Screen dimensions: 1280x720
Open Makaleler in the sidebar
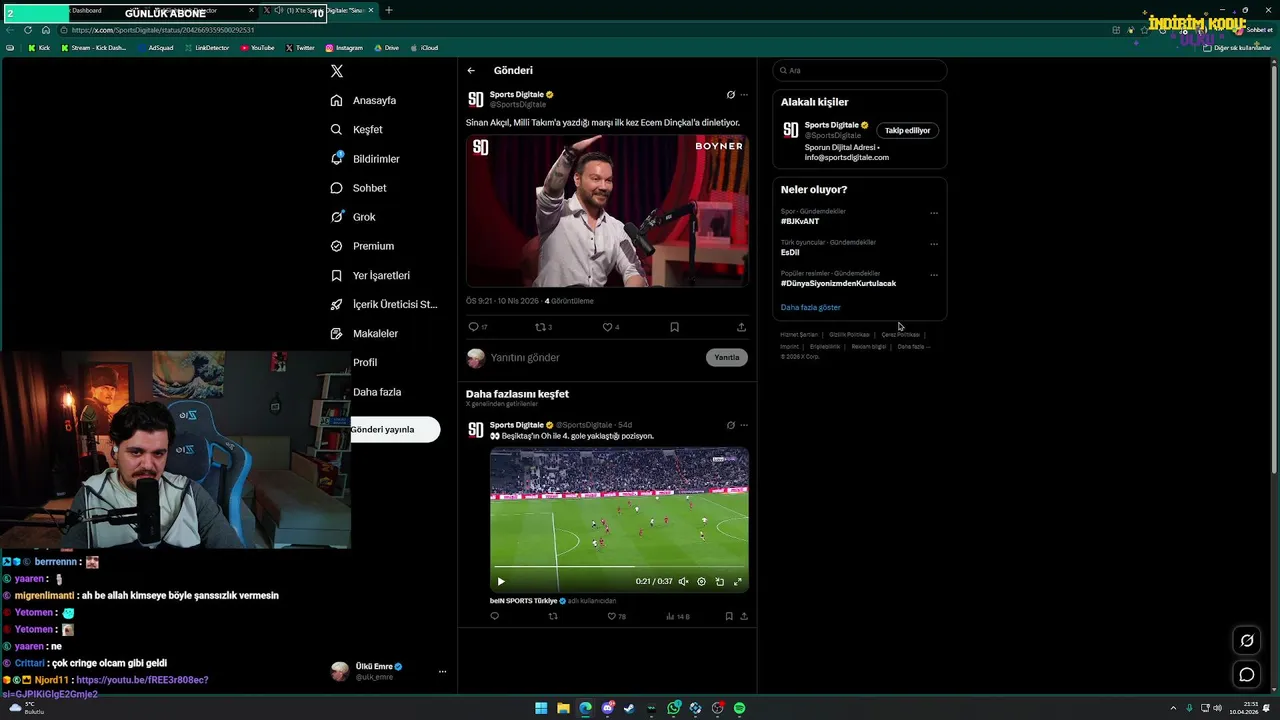364,333
